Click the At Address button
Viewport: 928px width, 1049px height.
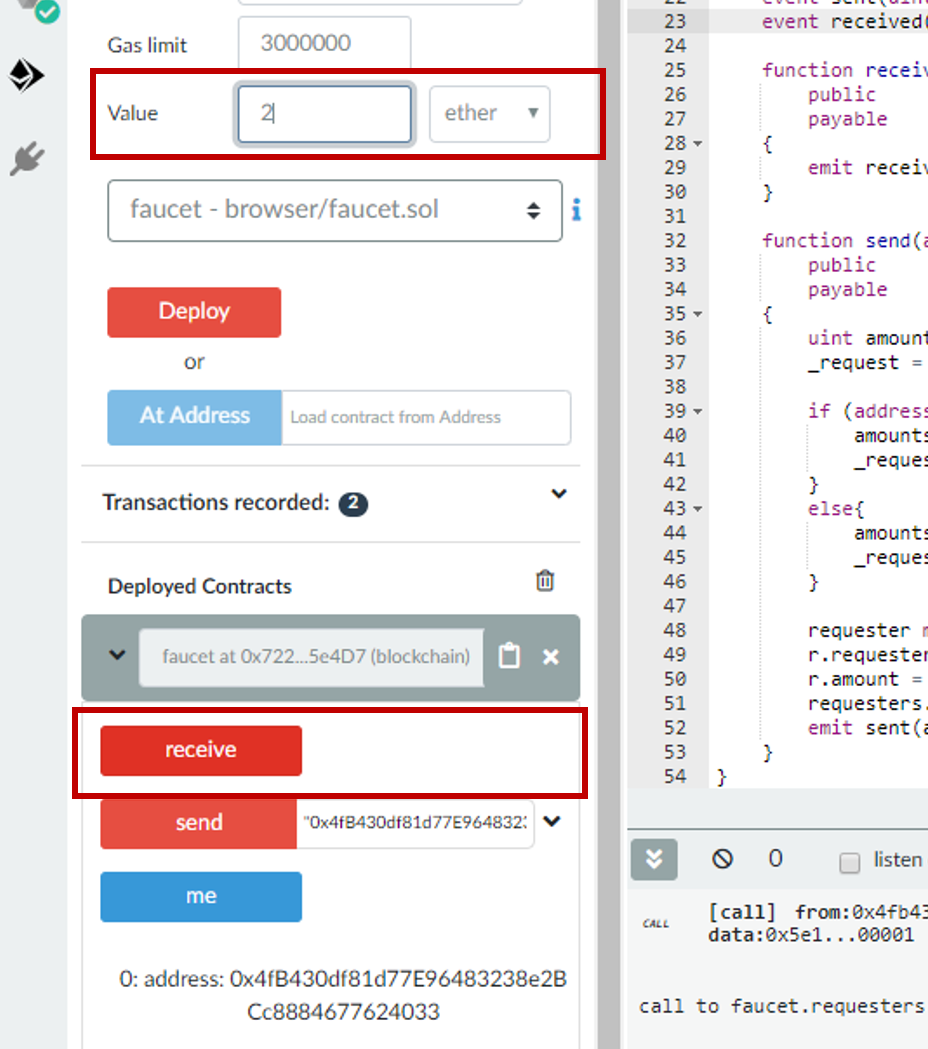point(193,417)
